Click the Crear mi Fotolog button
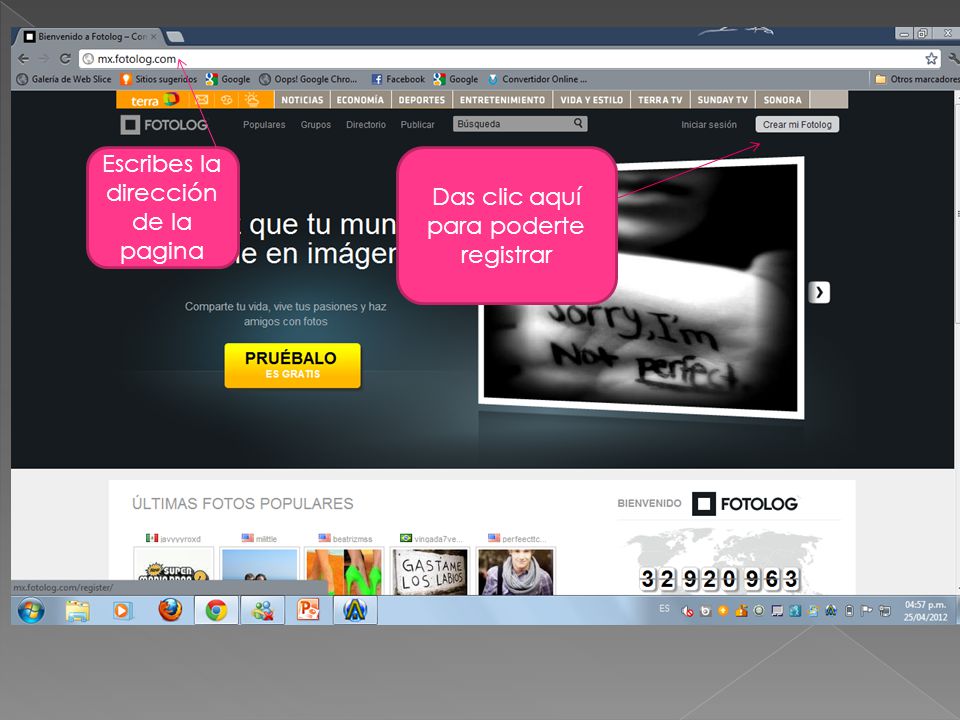The height and width of the screenshot is (720, 960). pyautogui.click(x=797, y=124)
